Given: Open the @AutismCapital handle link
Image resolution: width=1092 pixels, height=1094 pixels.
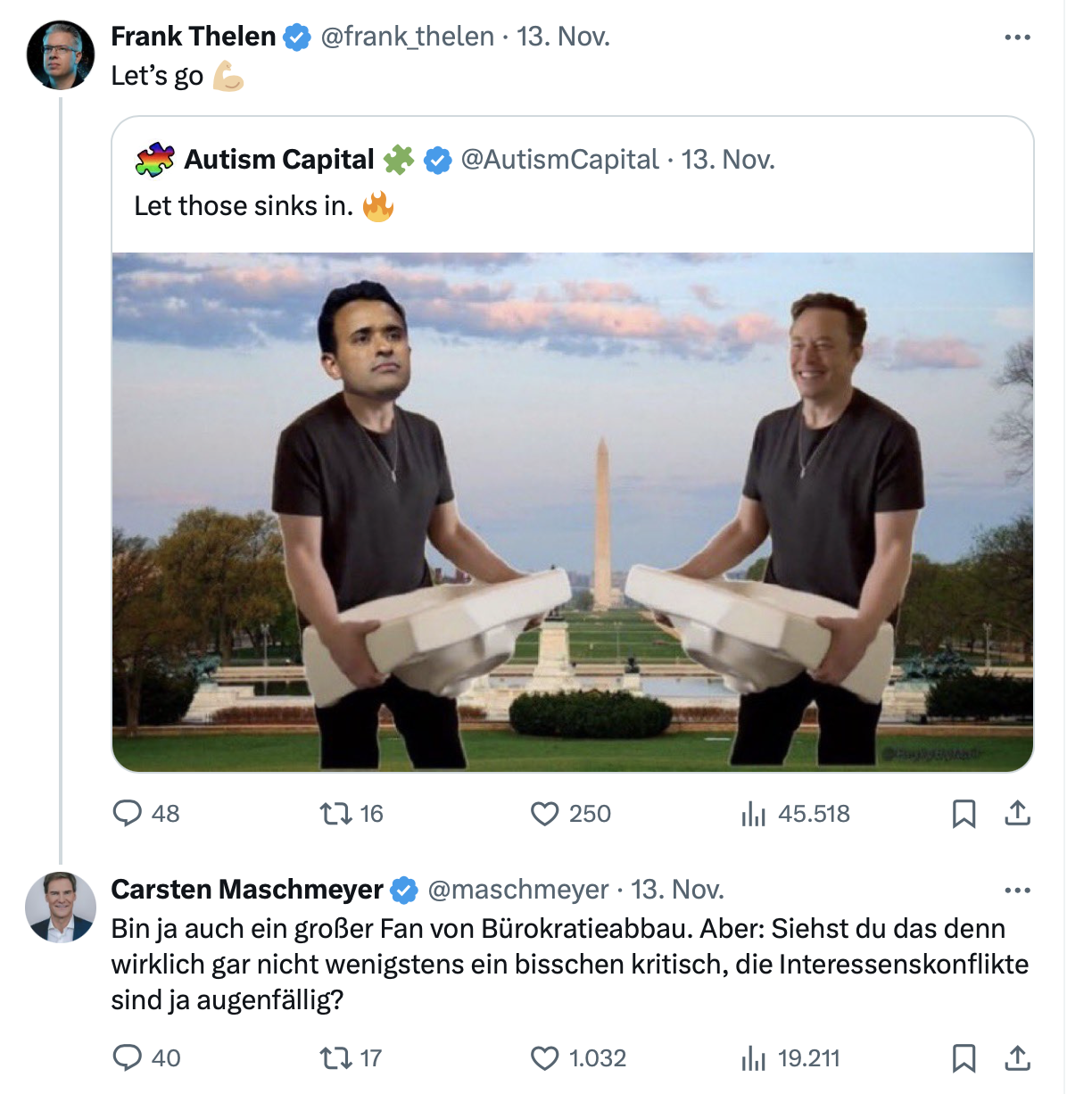Looking at the screenshot, I should tap(559, 160).
